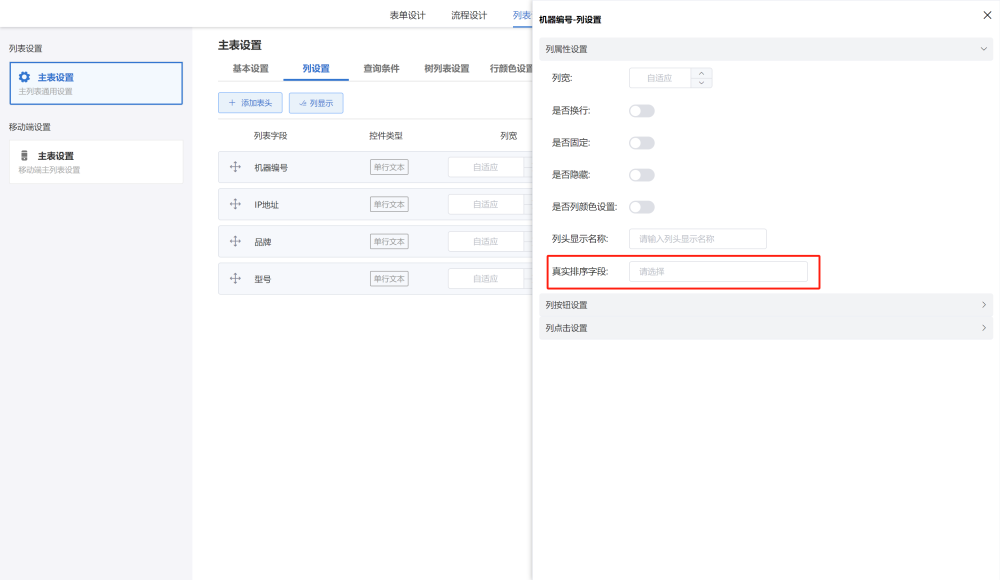Increase 列宽 using the up arrow stepper
The height and width of the screenshot is (580, 1000).
[x=701, y=73]
